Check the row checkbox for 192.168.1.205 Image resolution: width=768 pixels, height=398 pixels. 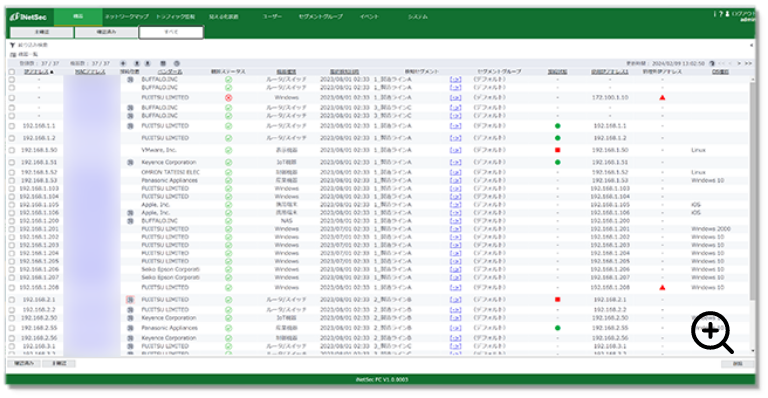[12, 261]
